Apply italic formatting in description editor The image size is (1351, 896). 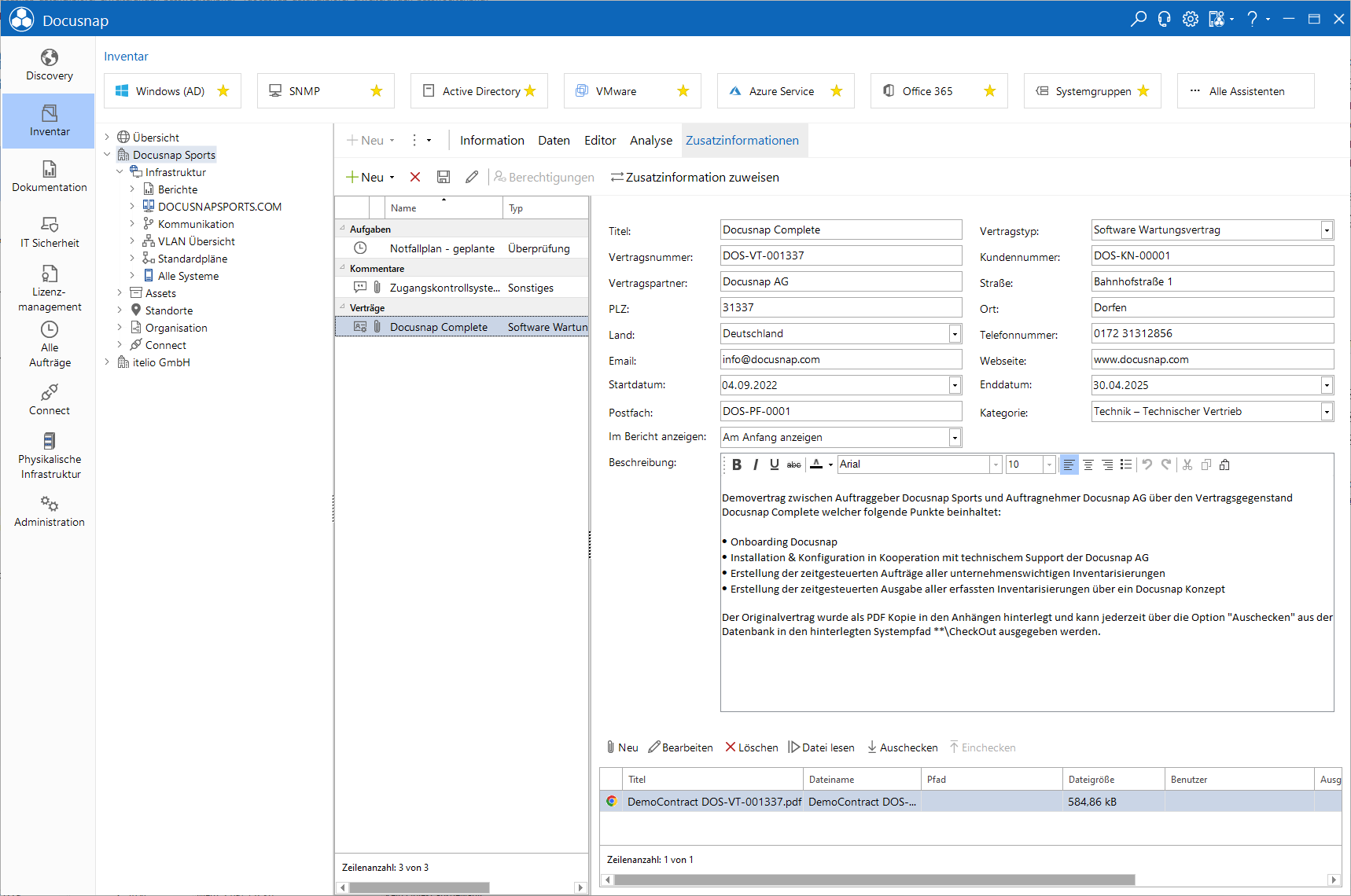tap(756, 465)
